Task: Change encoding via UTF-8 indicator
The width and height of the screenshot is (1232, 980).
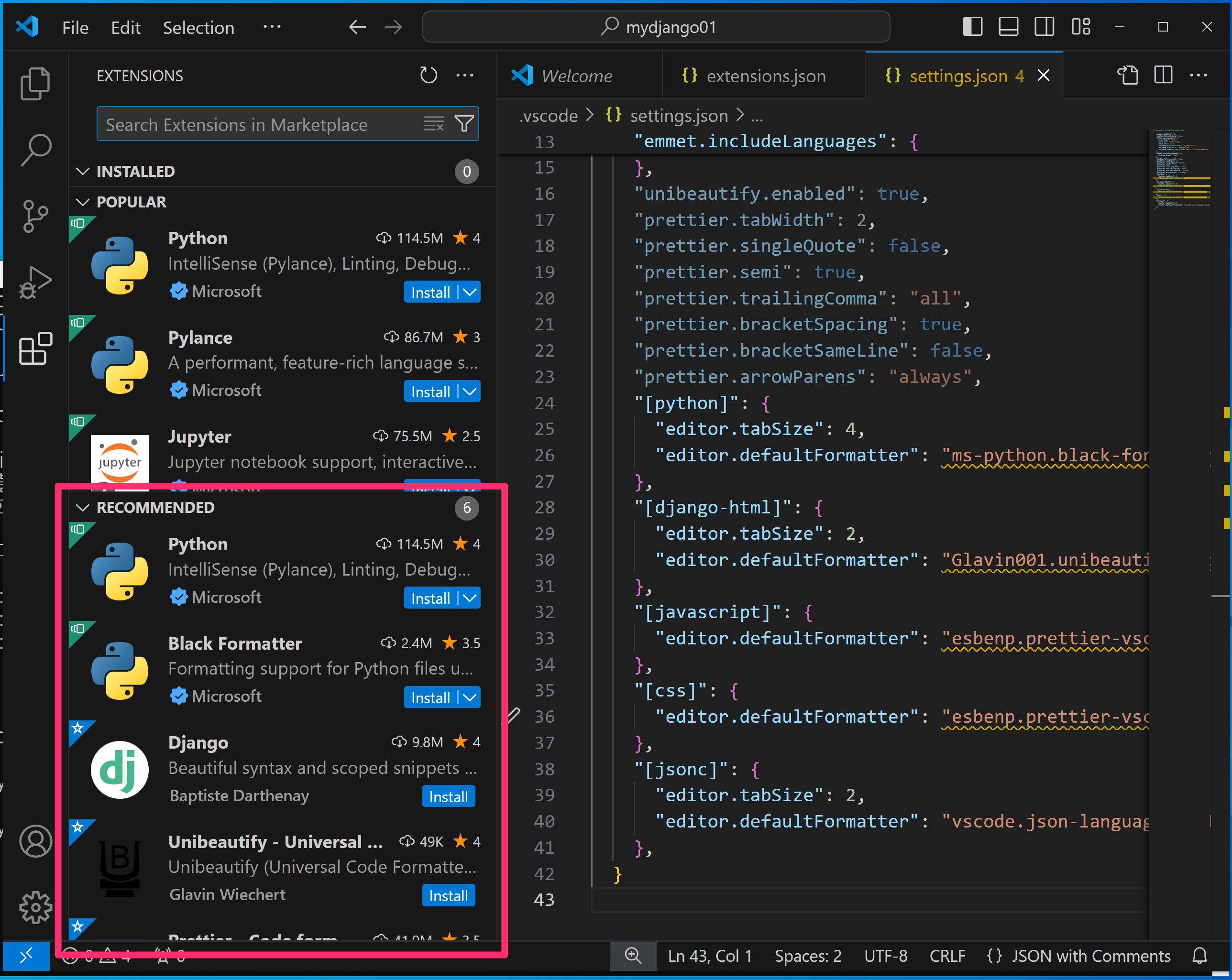Action: 885,956
